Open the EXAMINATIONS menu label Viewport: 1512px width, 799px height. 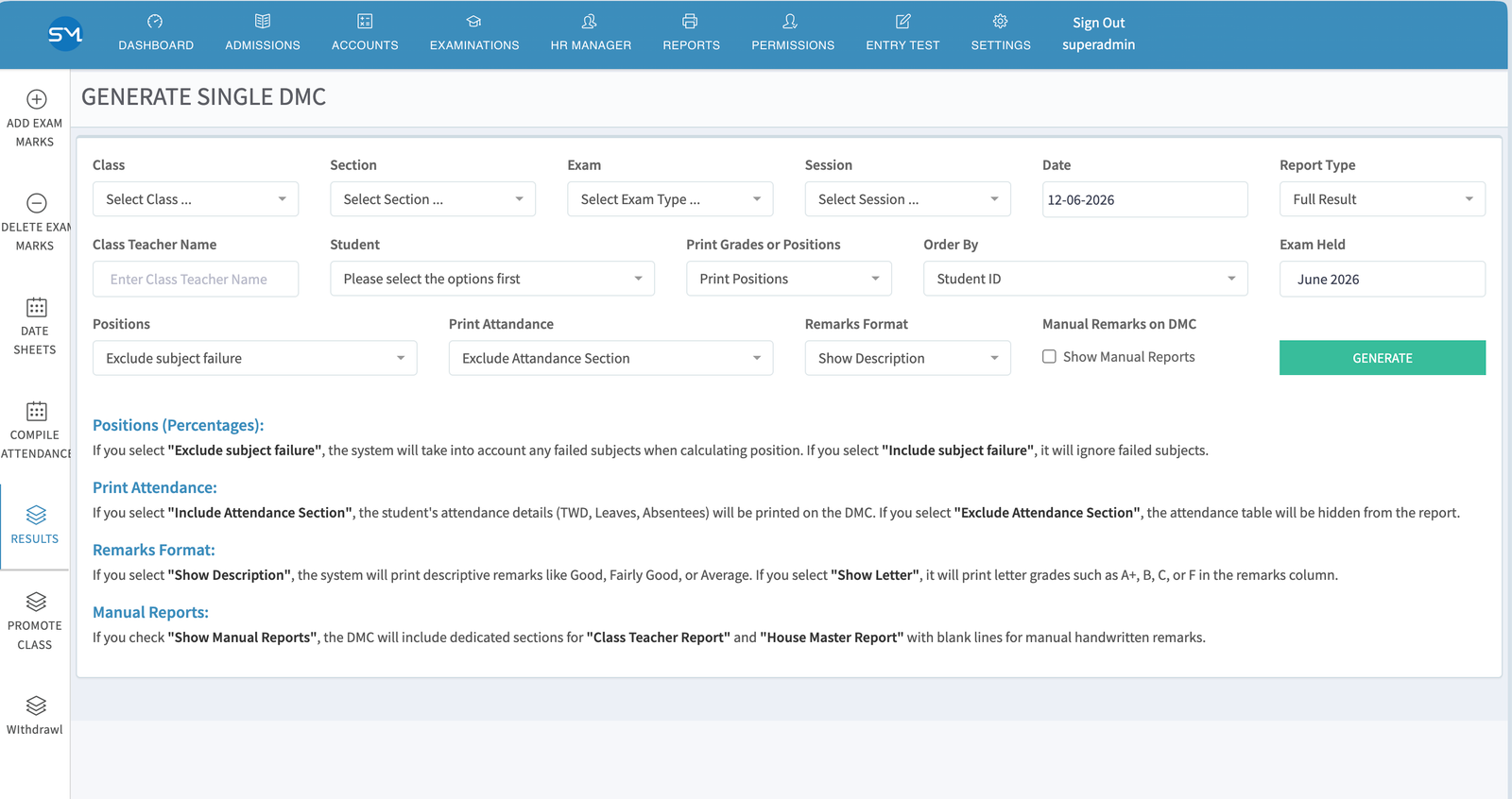[474, 45]
